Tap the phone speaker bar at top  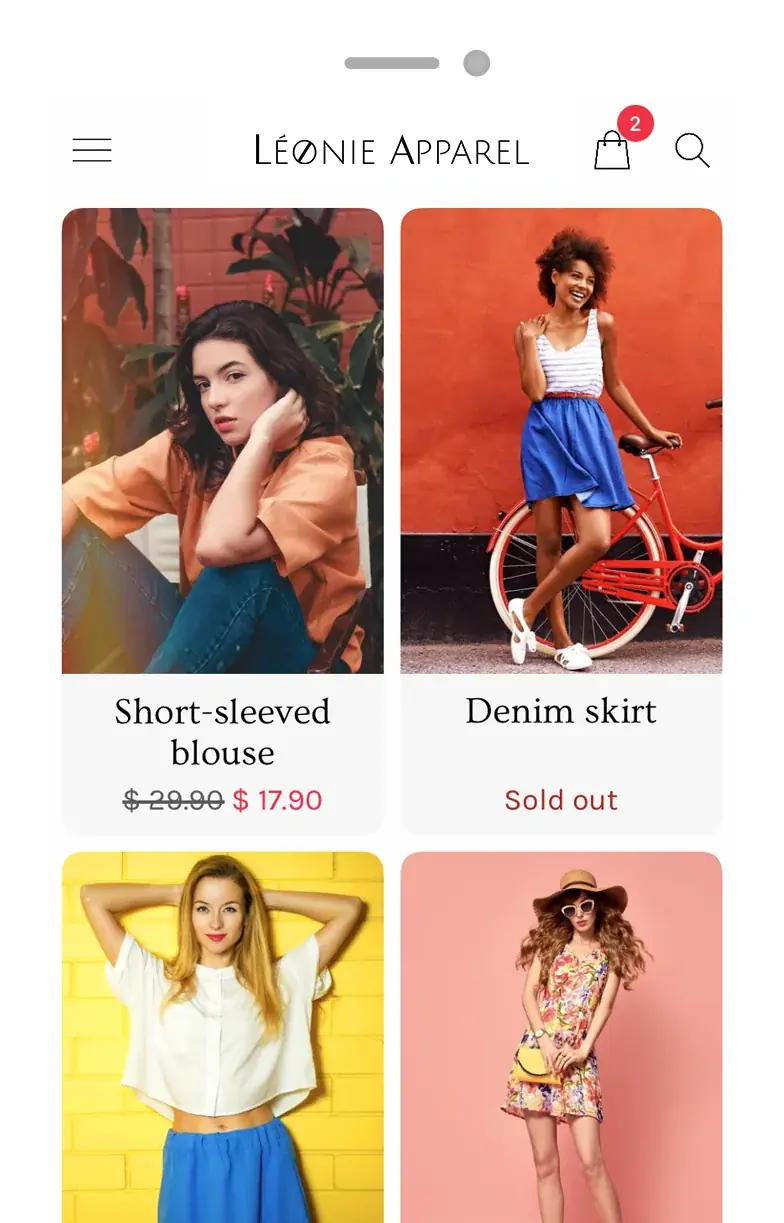coord(392,63)
